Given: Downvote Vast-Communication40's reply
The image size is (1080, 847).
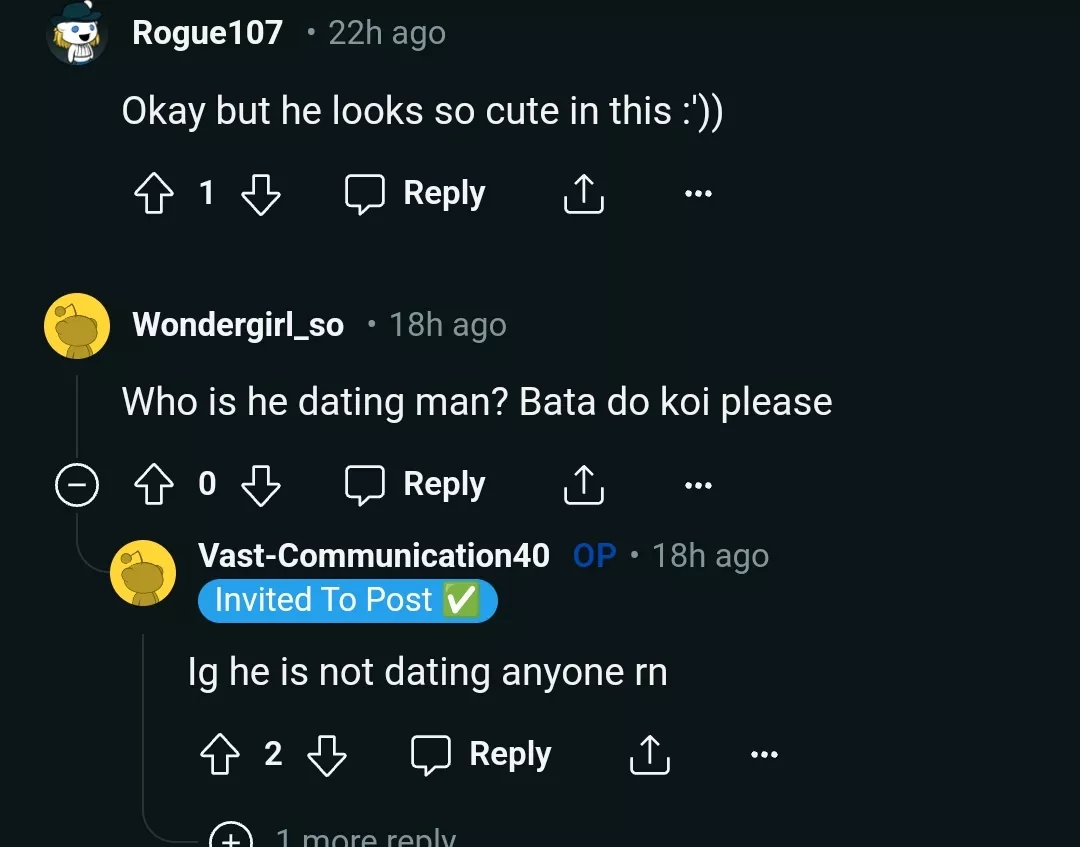Looking at the screenshot, I should pyautogui.click(x=327, y=755).
